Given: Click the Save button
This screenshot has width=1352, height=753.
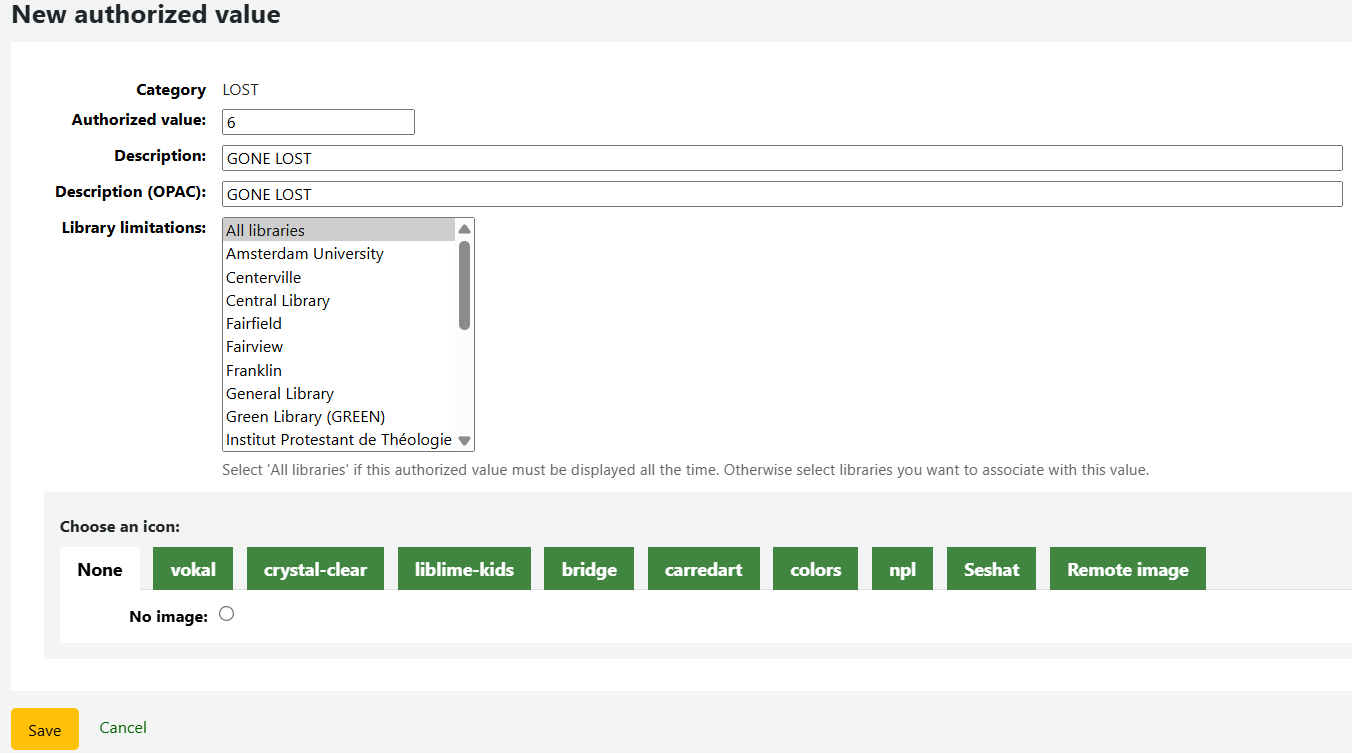Looking at the screenshot, I should click(x=45, y=730).
